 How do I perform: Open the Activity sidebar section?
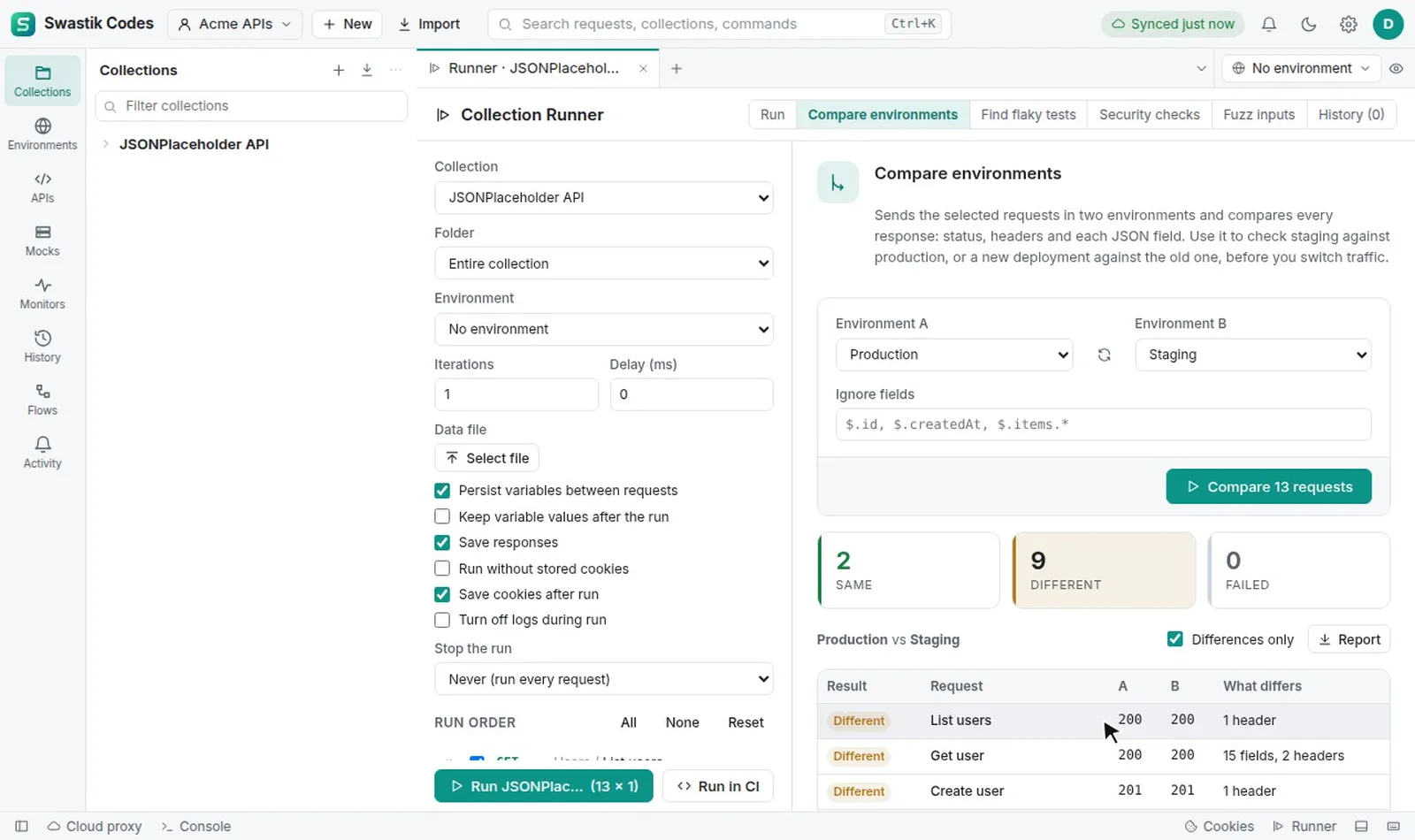coord(42,452)
